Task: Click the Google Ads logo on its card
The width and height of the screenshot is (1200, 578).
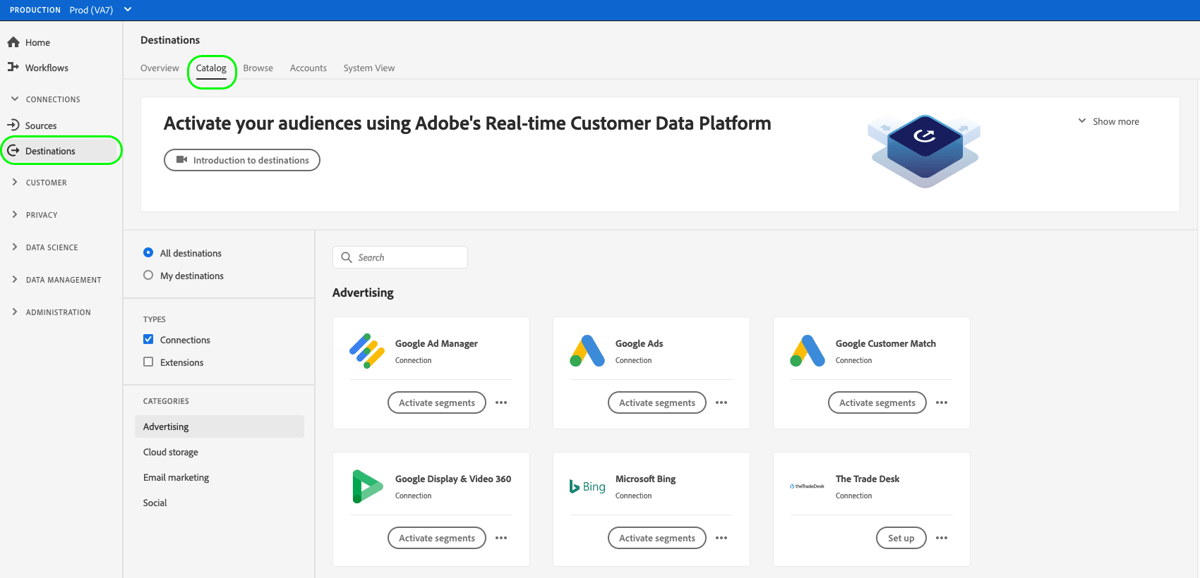Action: [x=586, y=349]
